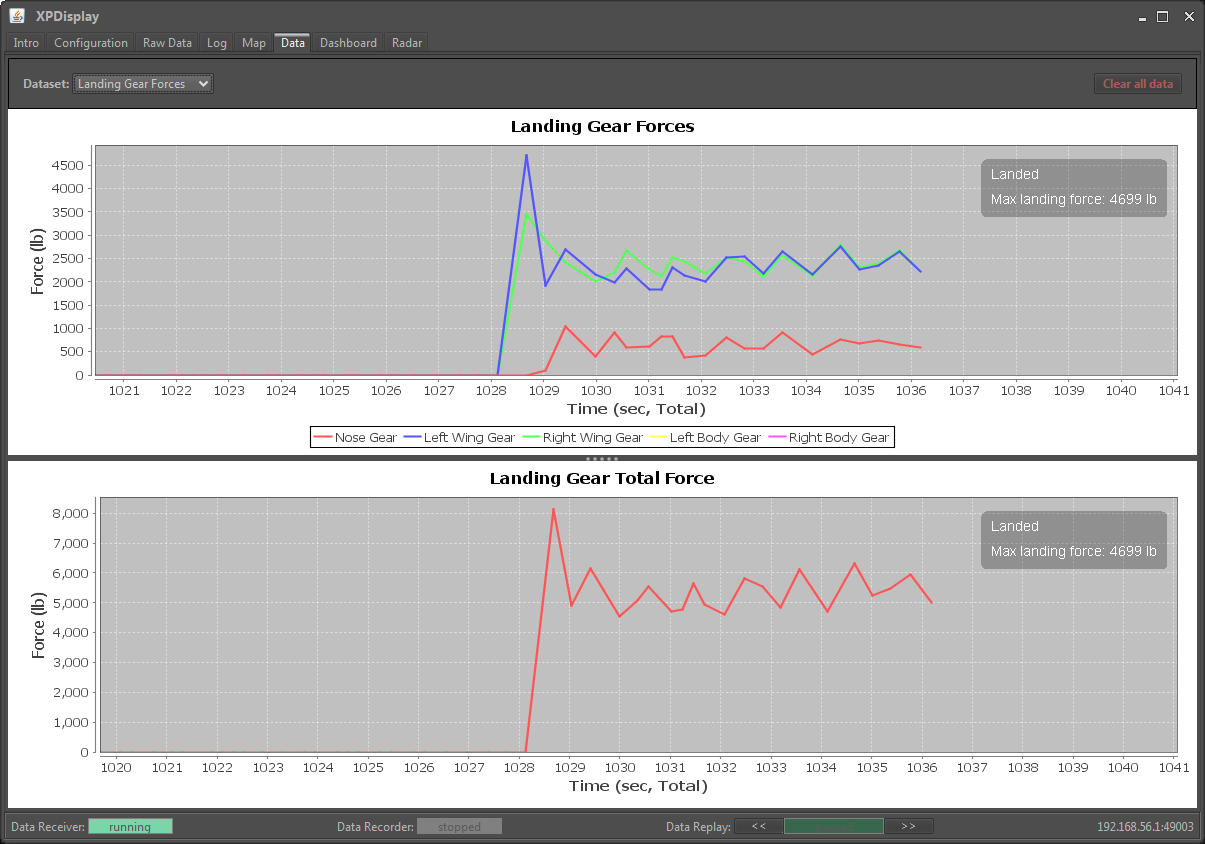Click the Java app icon in title bar
This screenshot has width=1205, height=844.
coord(17,16)
